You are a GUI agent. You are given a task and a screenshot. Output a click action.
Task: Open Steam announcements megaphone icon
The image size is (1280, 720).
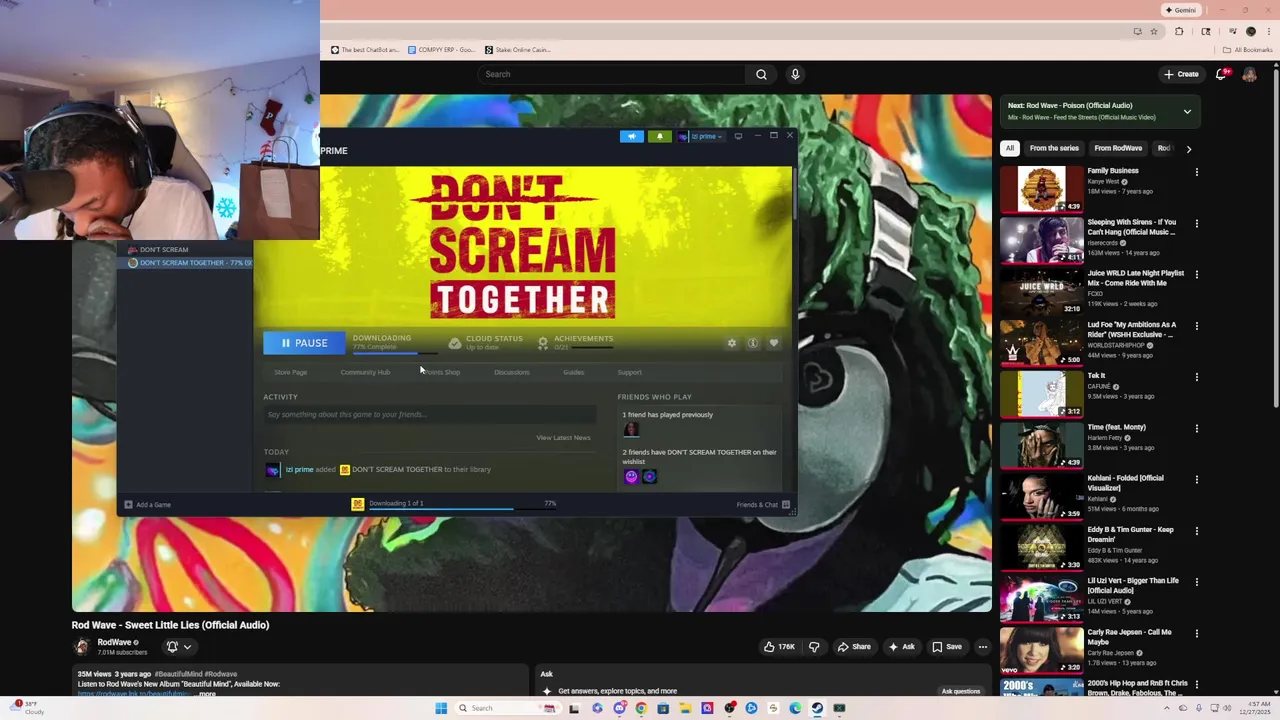[632, 136]
